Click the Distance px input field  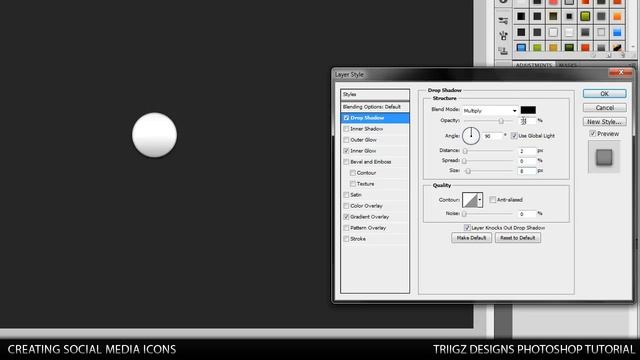(527, 151)
